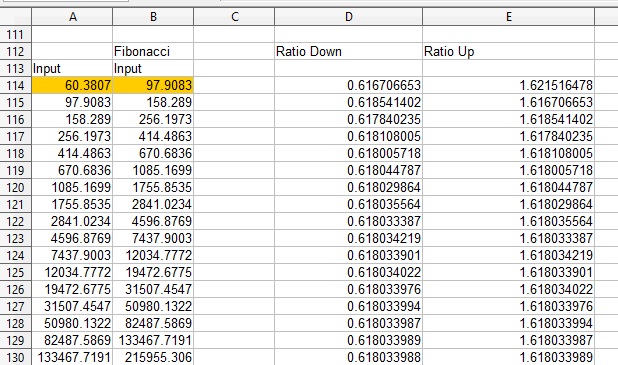Select row 130 header
Screen dimensions: 618x365
15,357
